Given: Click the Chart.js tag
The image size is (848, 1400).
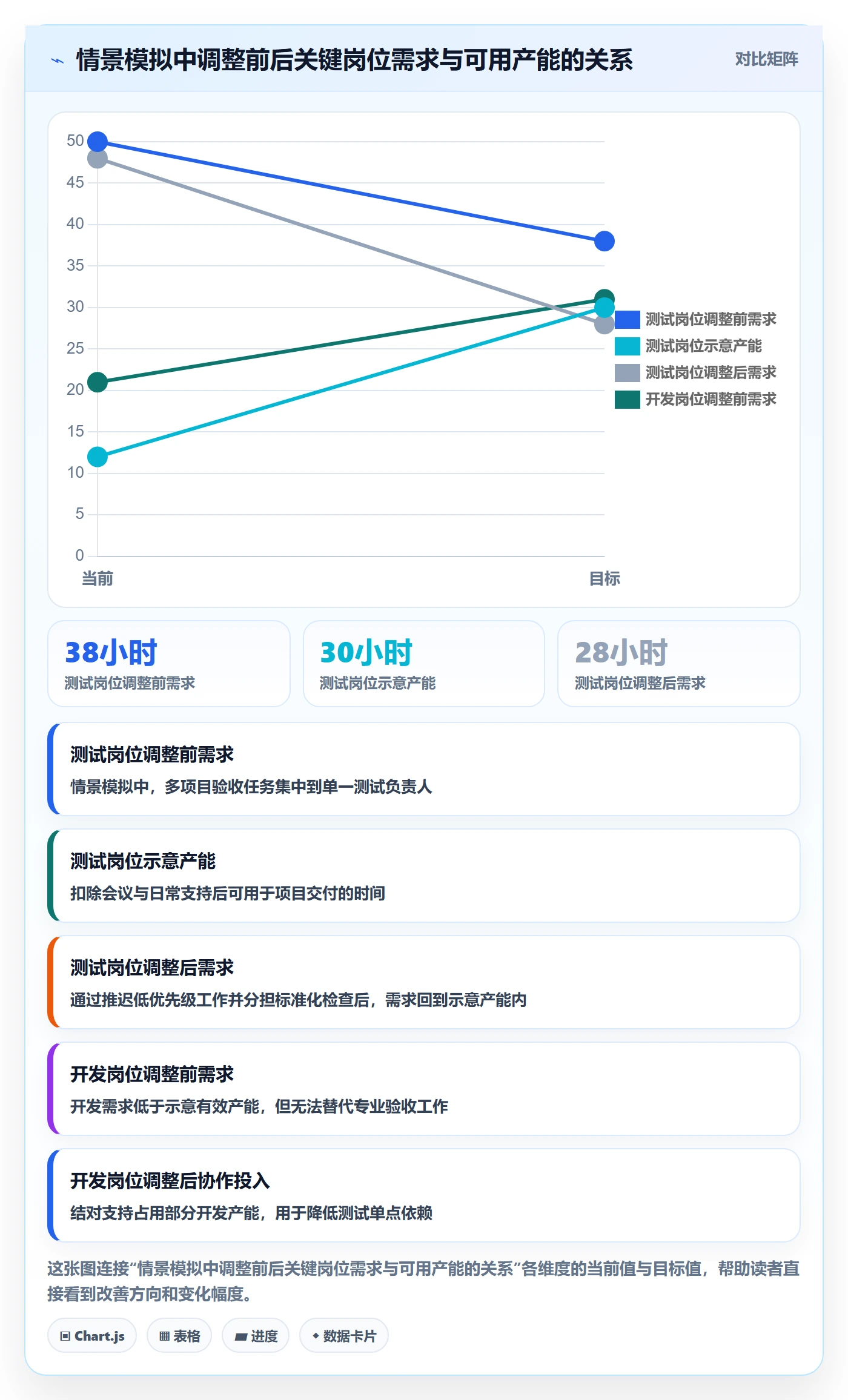Looking at the screenshot, I should point(92,1335).
